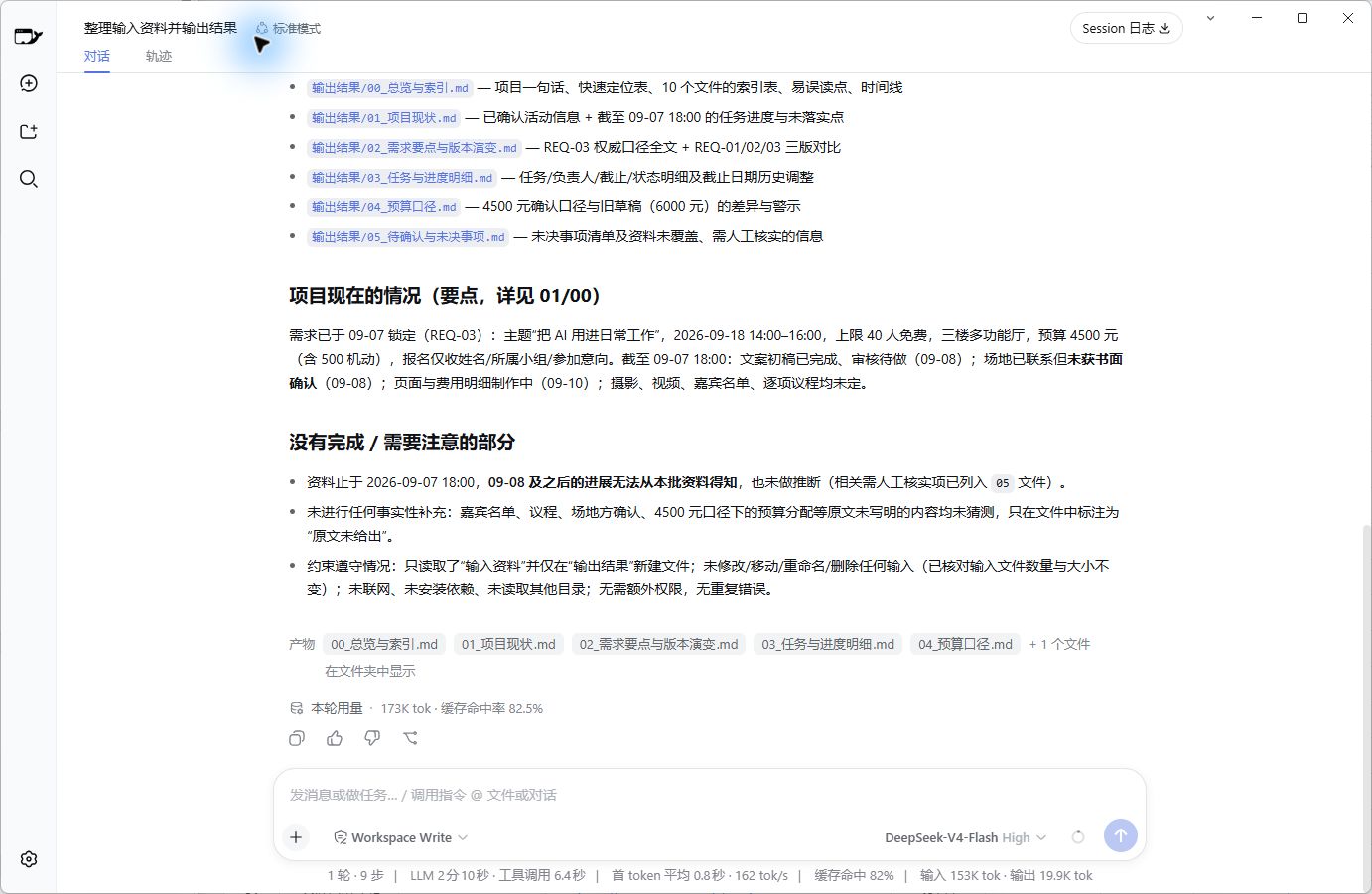1372x894 pixels.
Task: Start a new chat with plus circle icon
Action: [29, 83]
